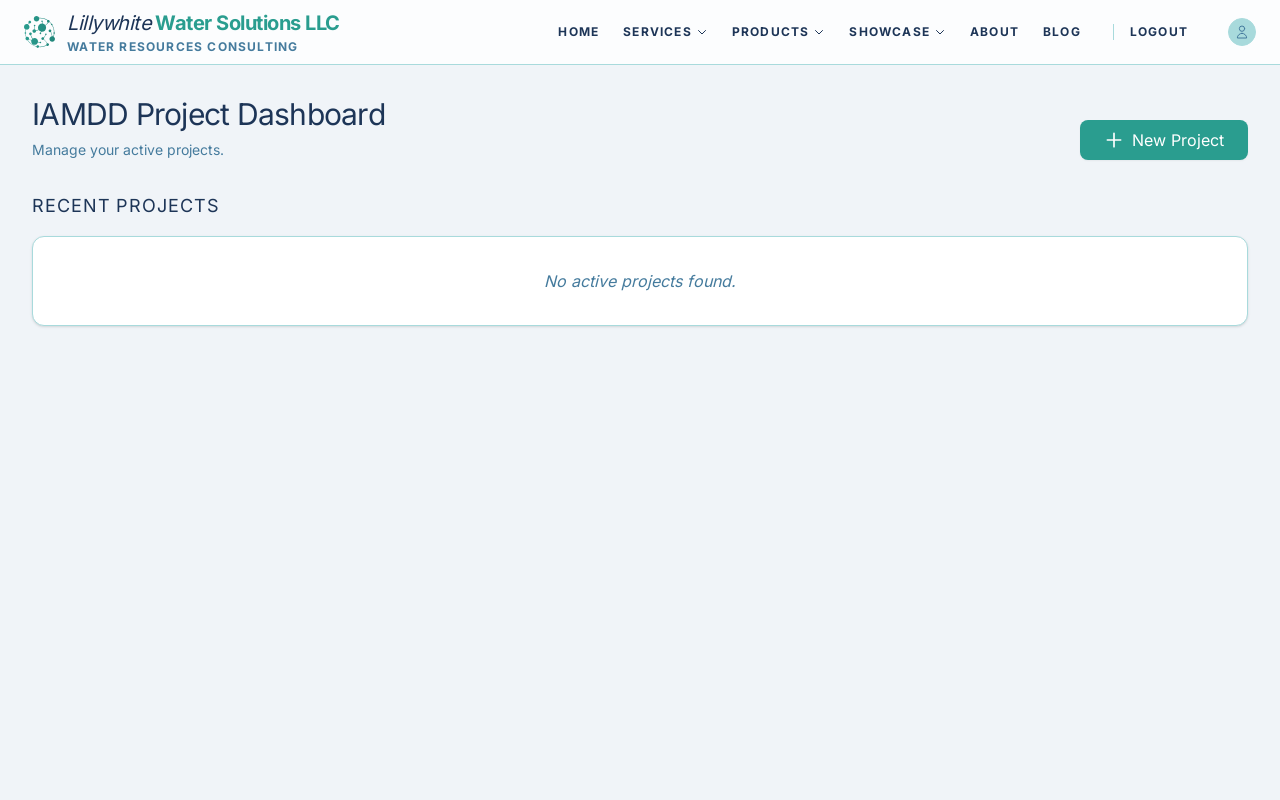Expand the SERVICES dropdown
Viewport: 1280px width, 800px height.
tap(664, 30)
